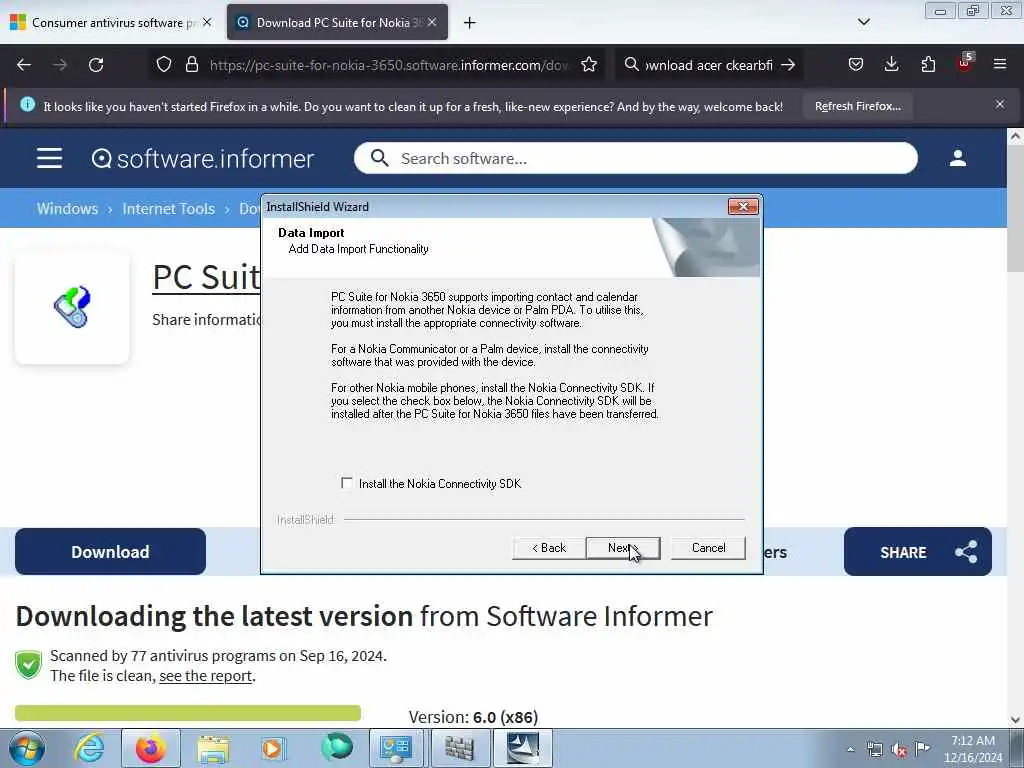Open media player taskbar icon

pyautogui.click(x=273, y=748)
